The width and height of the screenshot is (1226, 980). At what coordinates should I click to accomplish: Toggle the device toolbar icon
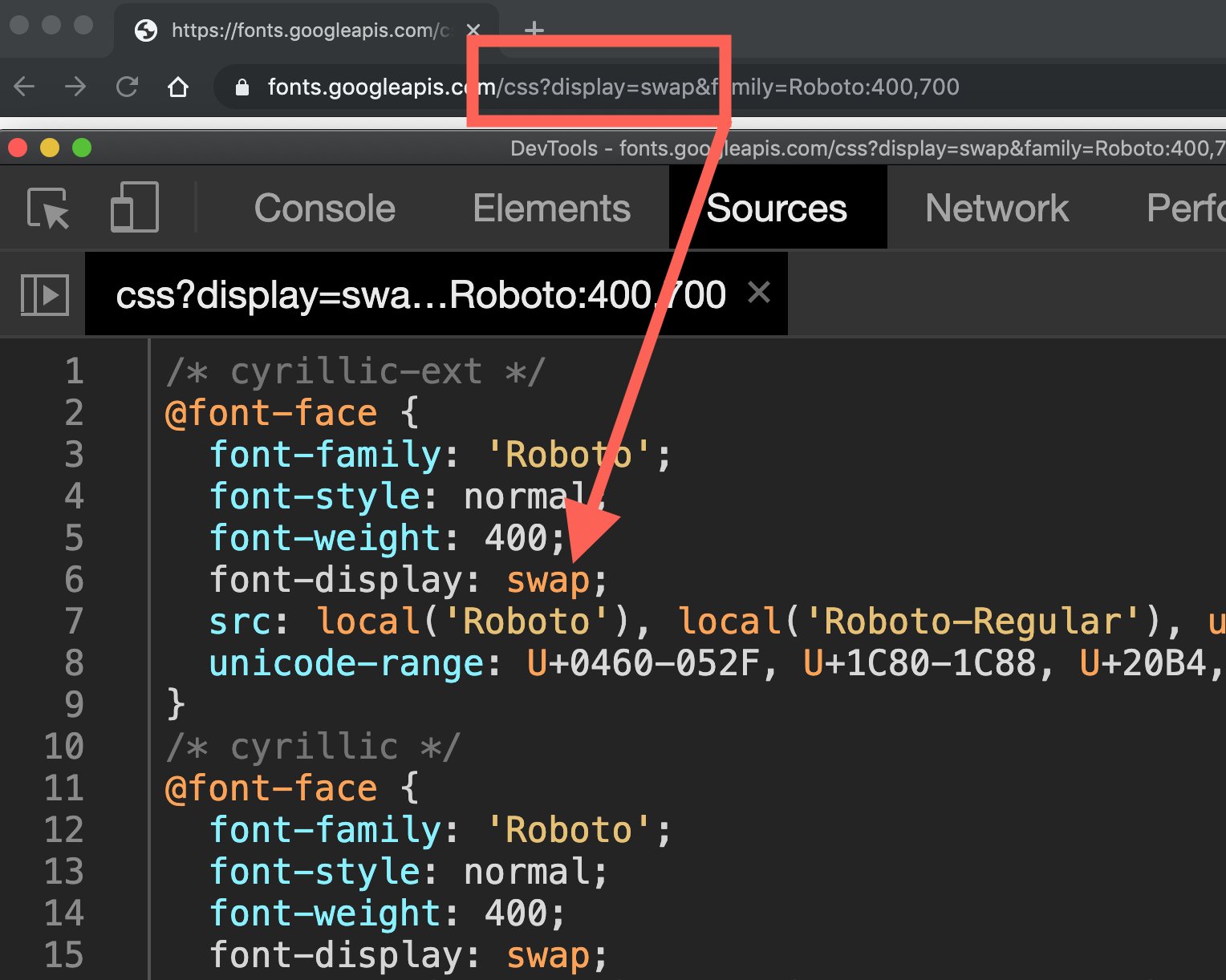pyautogui.click(x=134, y=208)
